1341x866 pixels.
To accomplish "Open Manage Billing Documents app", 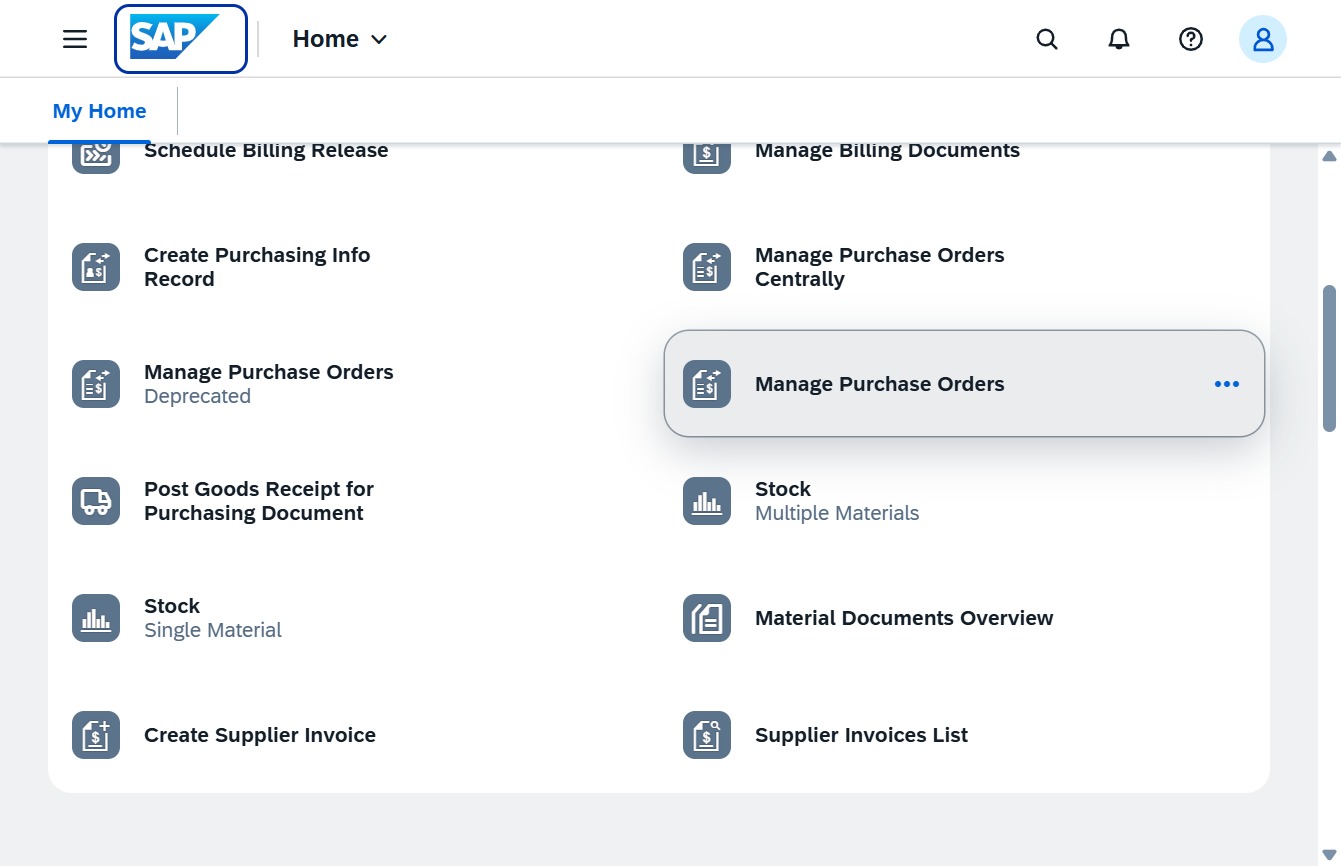I will (x=887, y=151).
